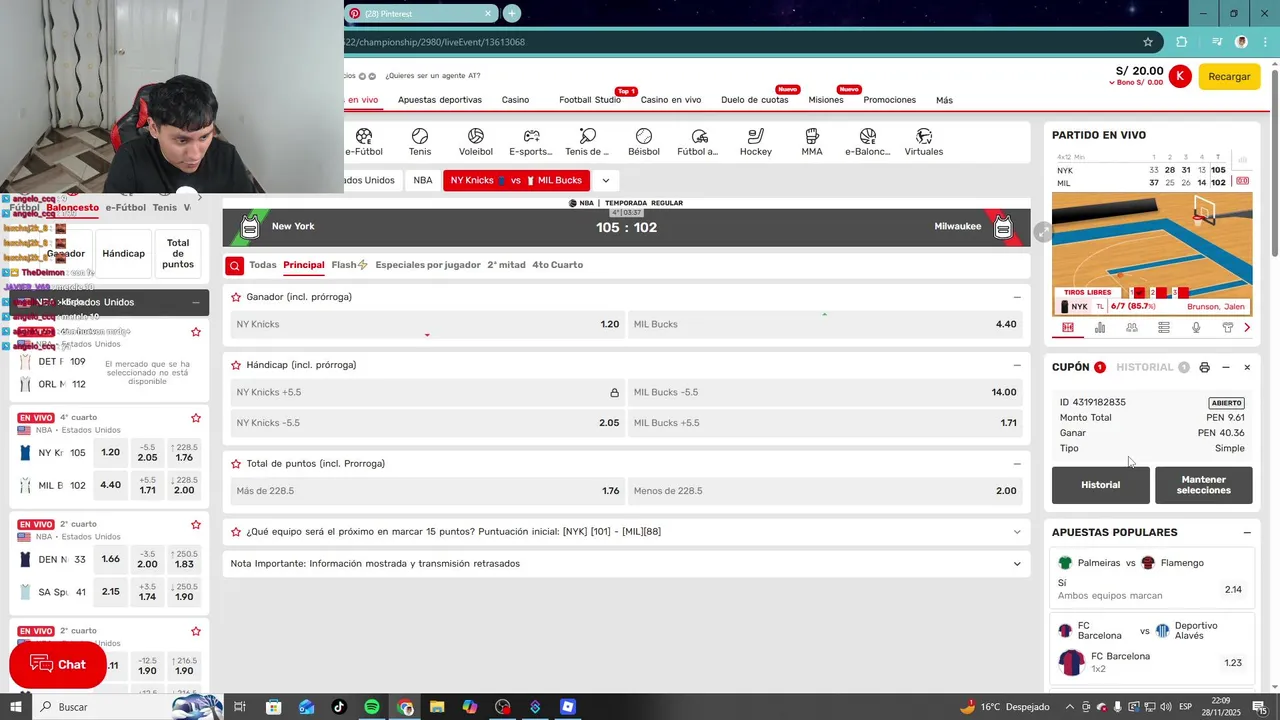Open Apuestas deportivas menu

point(440,100)
